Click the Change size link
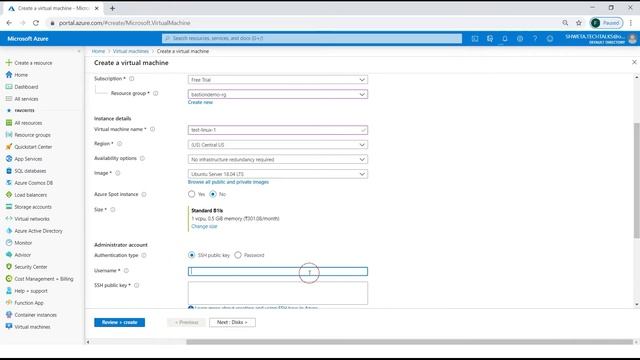The image size is (640, 360). 204,226
